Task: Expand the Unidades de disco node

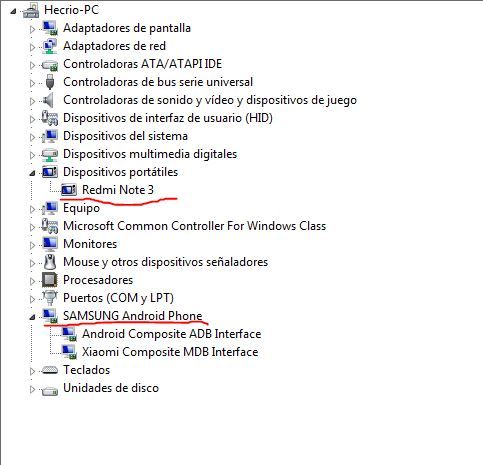Action: (32, 389)
